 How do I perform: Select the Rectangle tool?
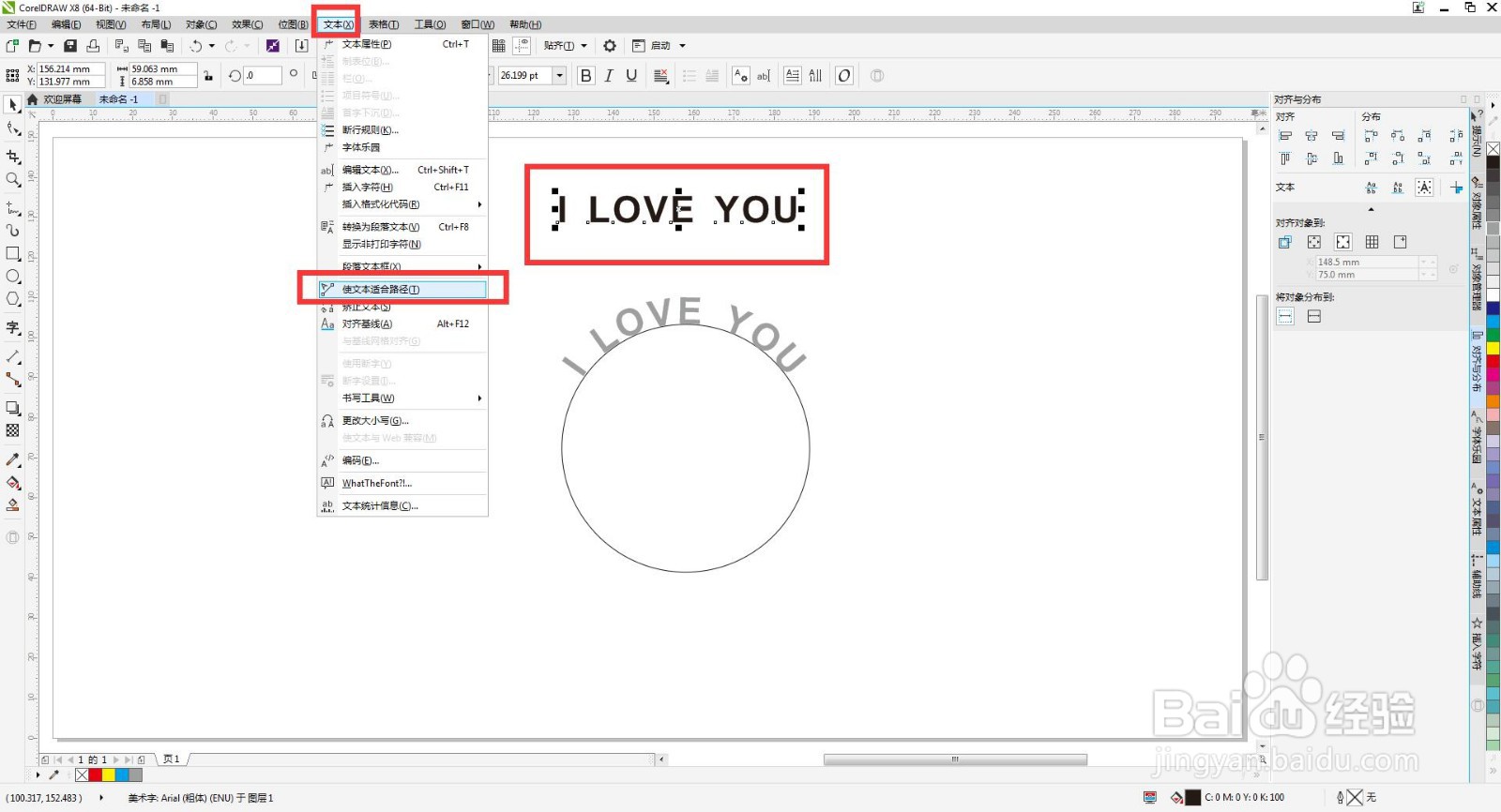pos(13,253)
